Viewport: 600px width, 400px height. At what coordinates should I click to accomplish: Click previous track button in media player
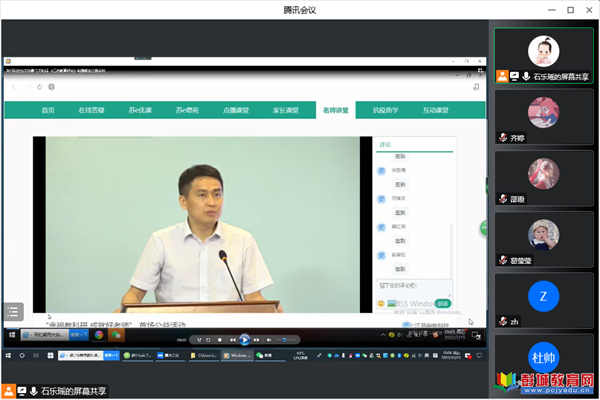(x=232, y=340)
